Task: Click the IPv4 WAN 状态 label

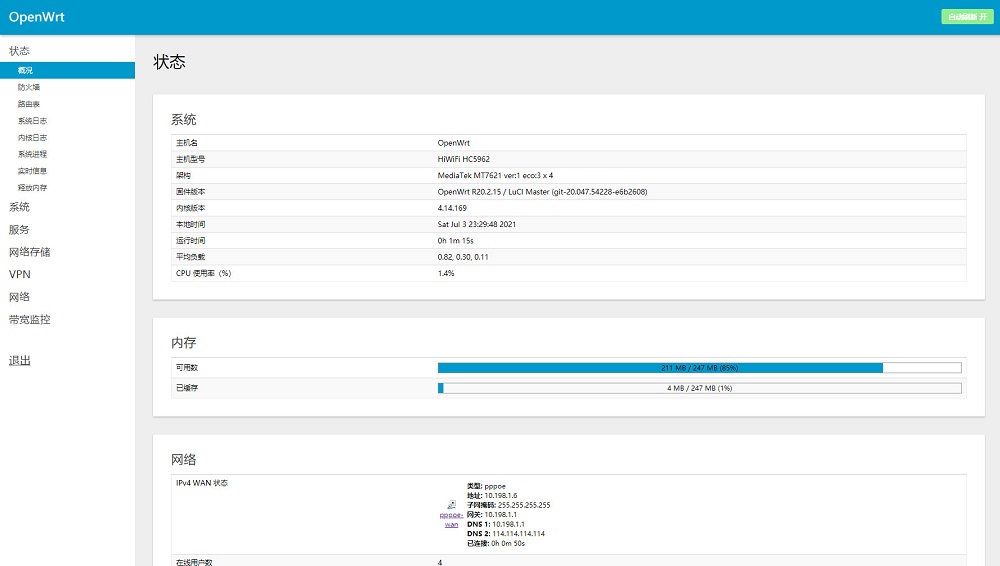Action: (x=202, y=483)
